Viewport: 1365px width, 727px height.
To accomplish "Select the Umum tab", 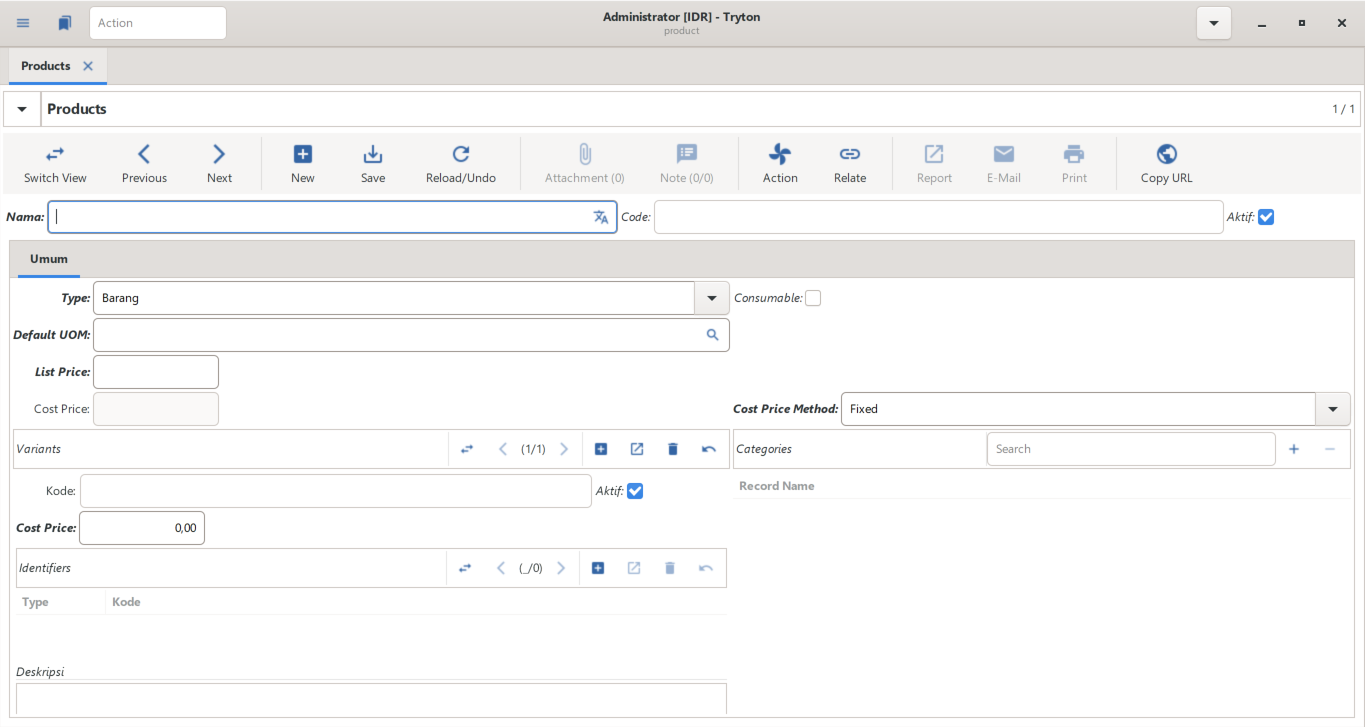I will tap(49, 259).
